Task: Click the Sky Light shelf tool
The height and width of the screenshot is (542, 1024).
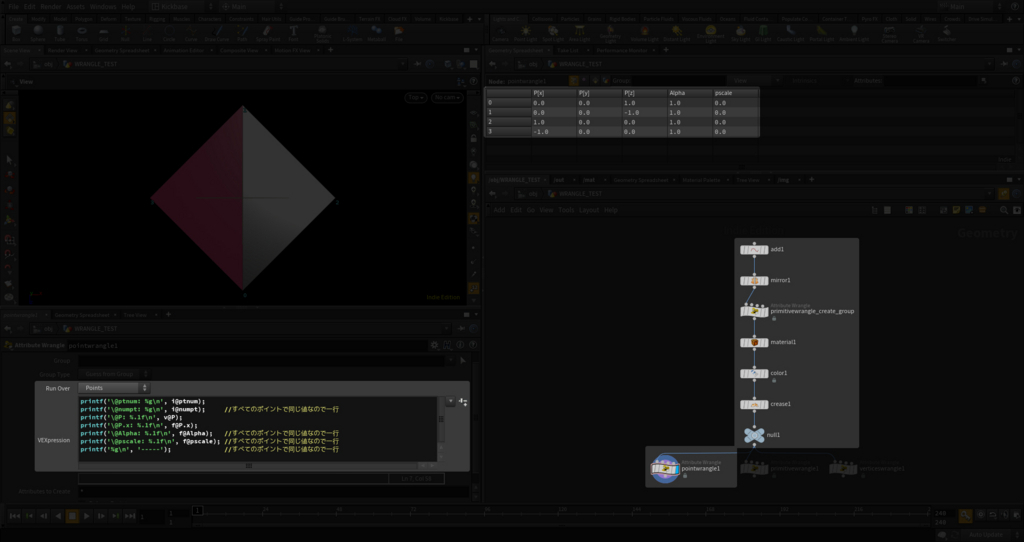Action: click(x=741, y=33)
